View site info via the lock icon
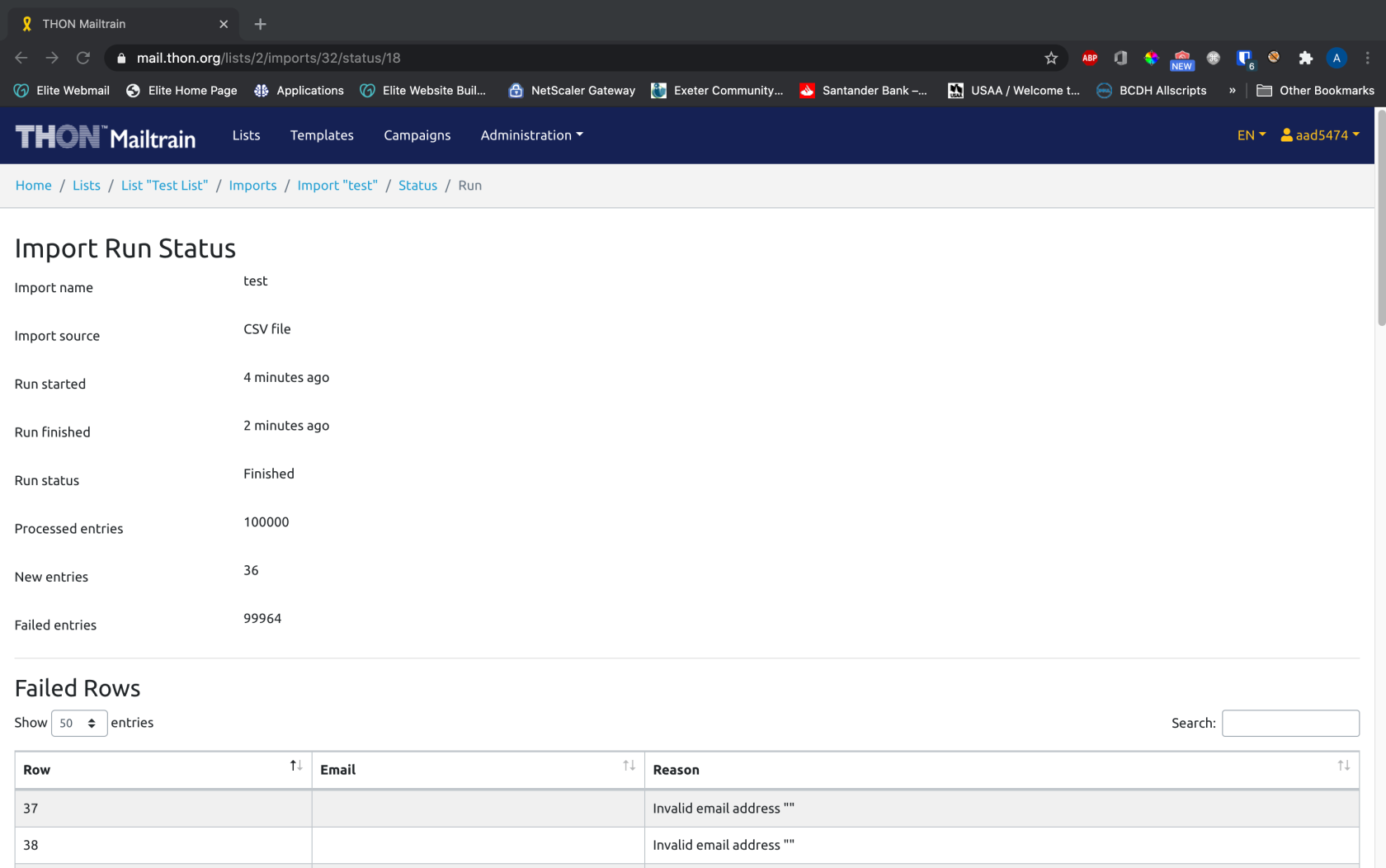 point(121,58)
